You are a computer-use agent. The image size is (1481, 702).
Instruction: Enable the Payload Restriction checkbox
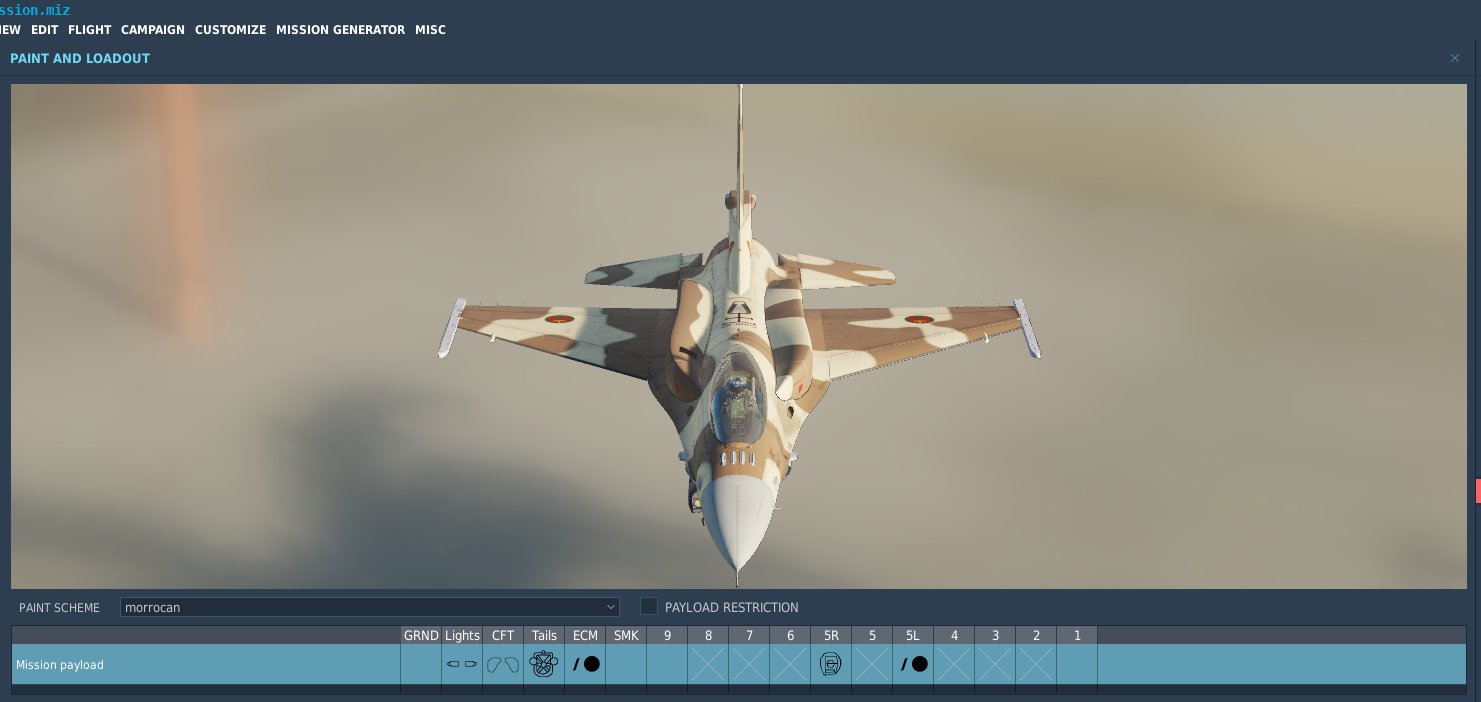tap(649, 607)
